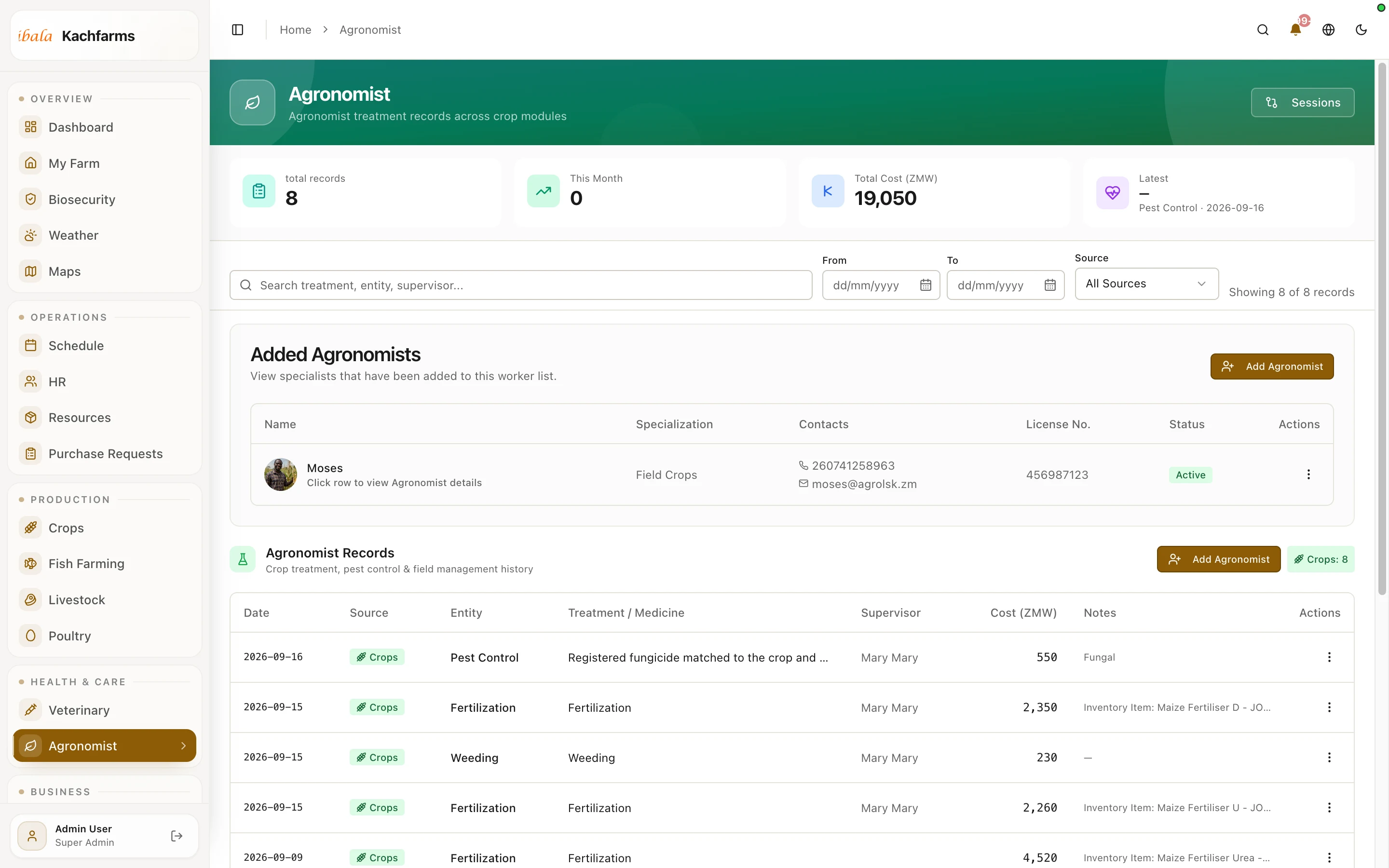Screen dimensions: 1389x868
Task: Navigate to Fish Farming
Action: click(x=105, y=564)
